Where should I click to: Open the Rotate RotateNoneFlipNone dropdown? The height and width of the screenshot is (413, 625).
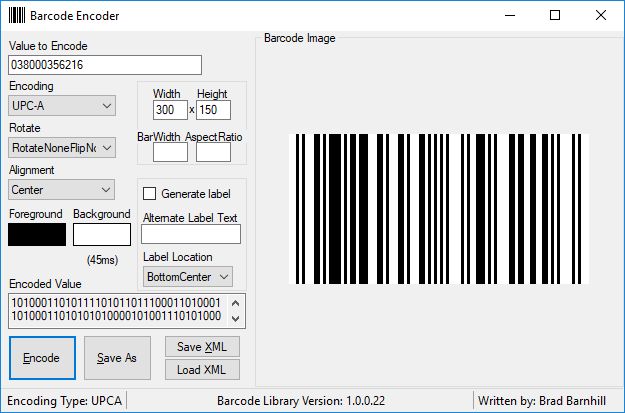62,148
